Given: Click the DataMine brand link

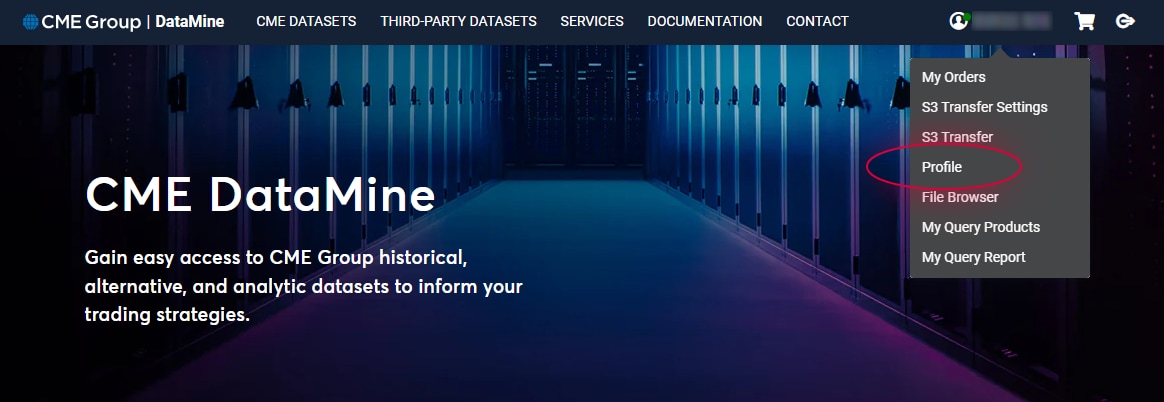Looking at the screenshot, I should pyautogui.click(x=190, y=21).
